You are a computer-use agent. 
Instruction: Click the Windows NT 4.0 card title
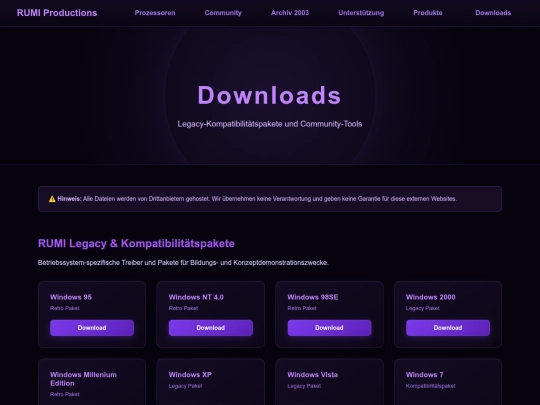tap(196, 297)
